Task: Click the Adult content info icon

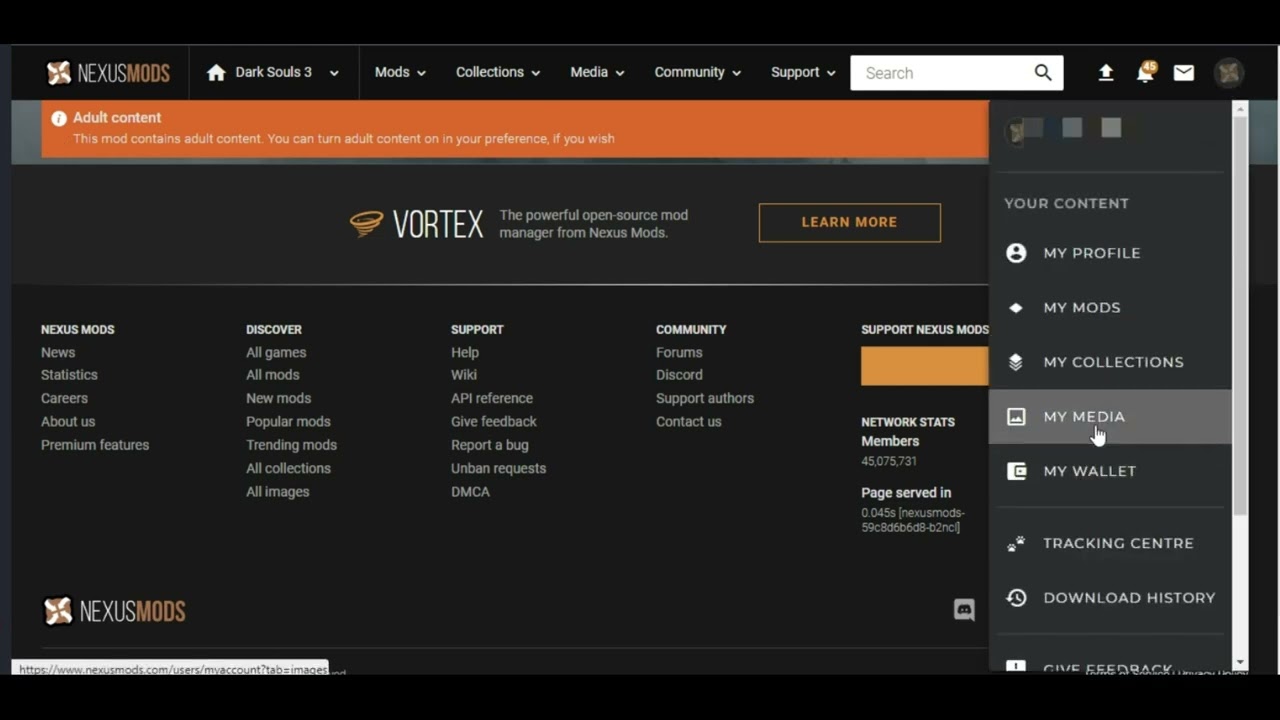Action: pos(59,118)
